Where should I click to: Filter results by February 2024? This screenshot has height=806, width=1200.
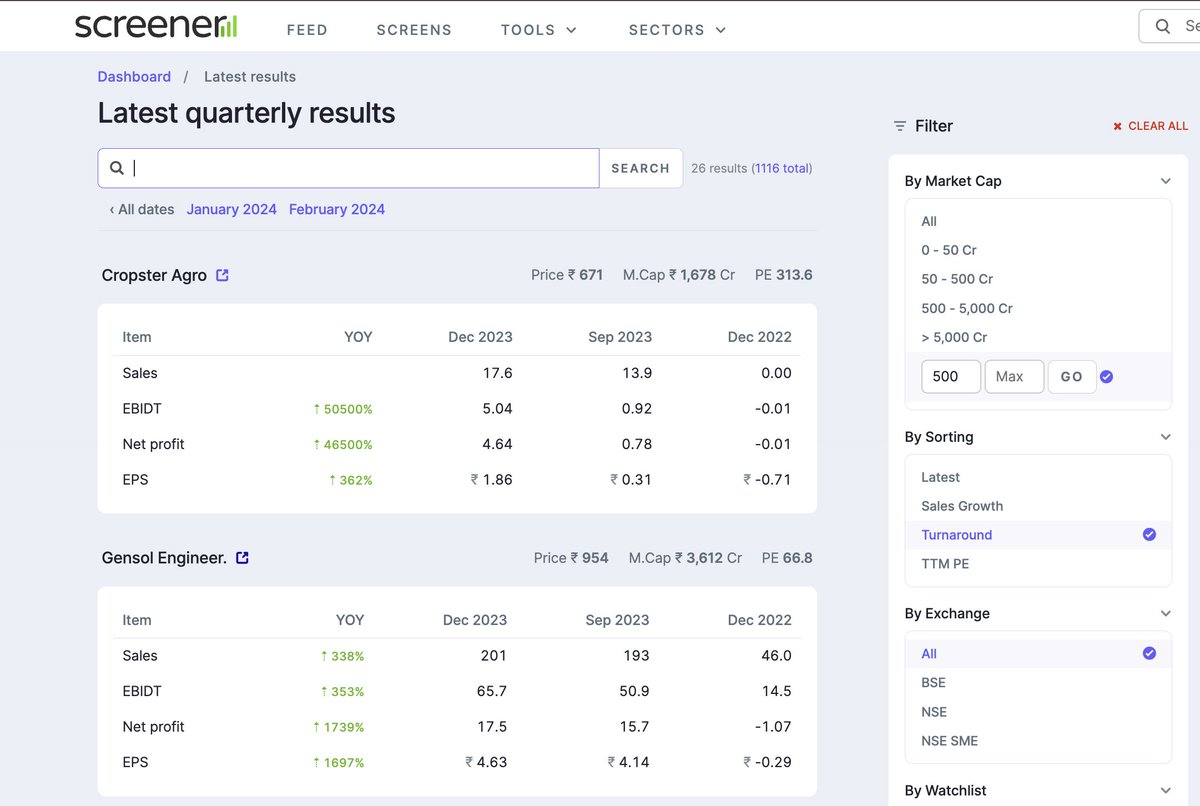tap(337, 209)
